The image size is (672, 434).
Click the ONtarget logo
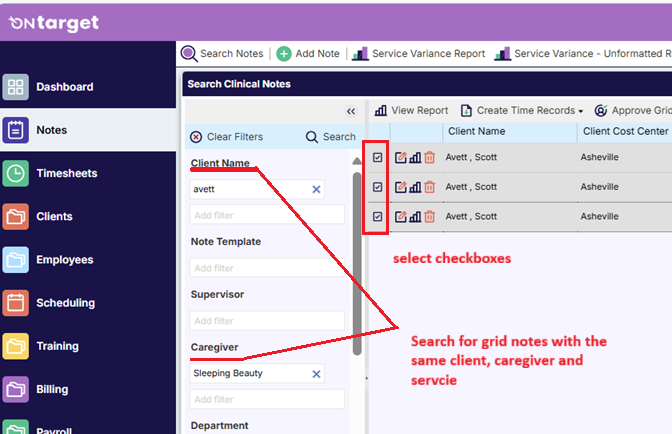[54, 23]
